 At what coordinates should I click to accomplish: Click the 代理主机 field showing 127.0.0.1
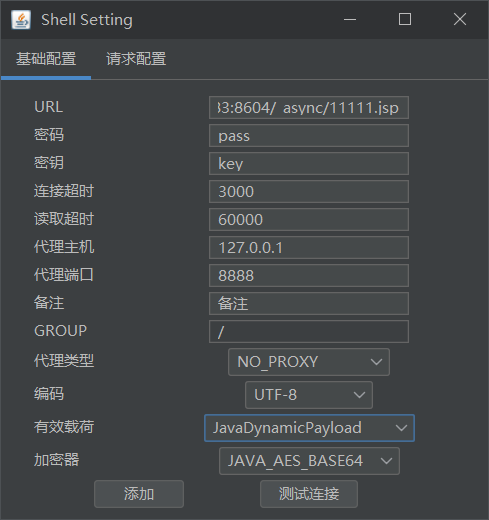[x=309, y=248]
